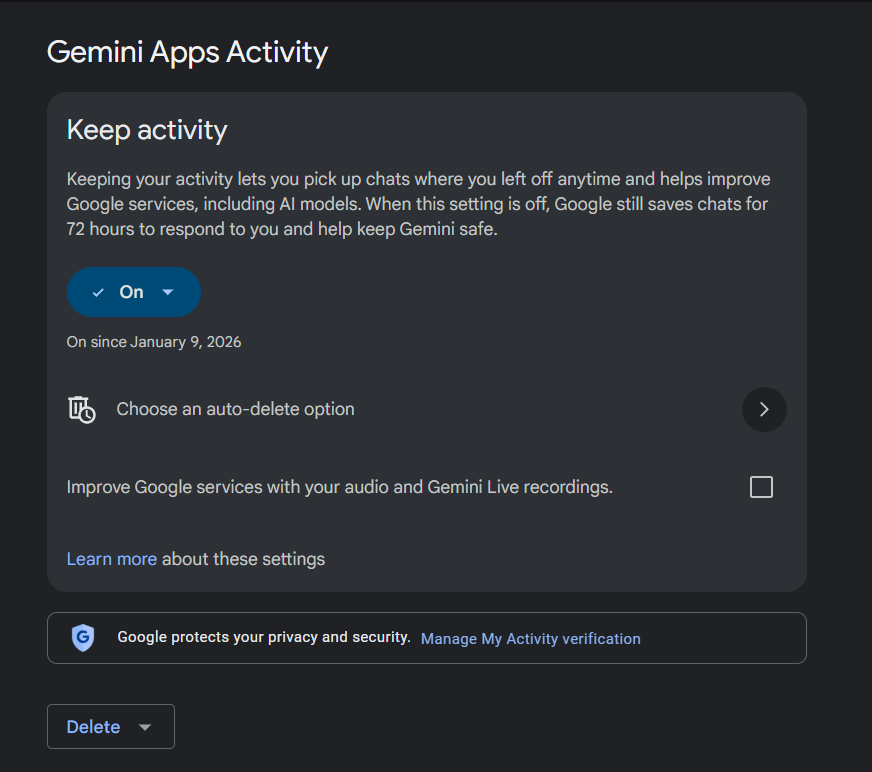Viewport: 872px width, 772px height.
Task: Click "about these settings" text
Action: pos(243,559)
